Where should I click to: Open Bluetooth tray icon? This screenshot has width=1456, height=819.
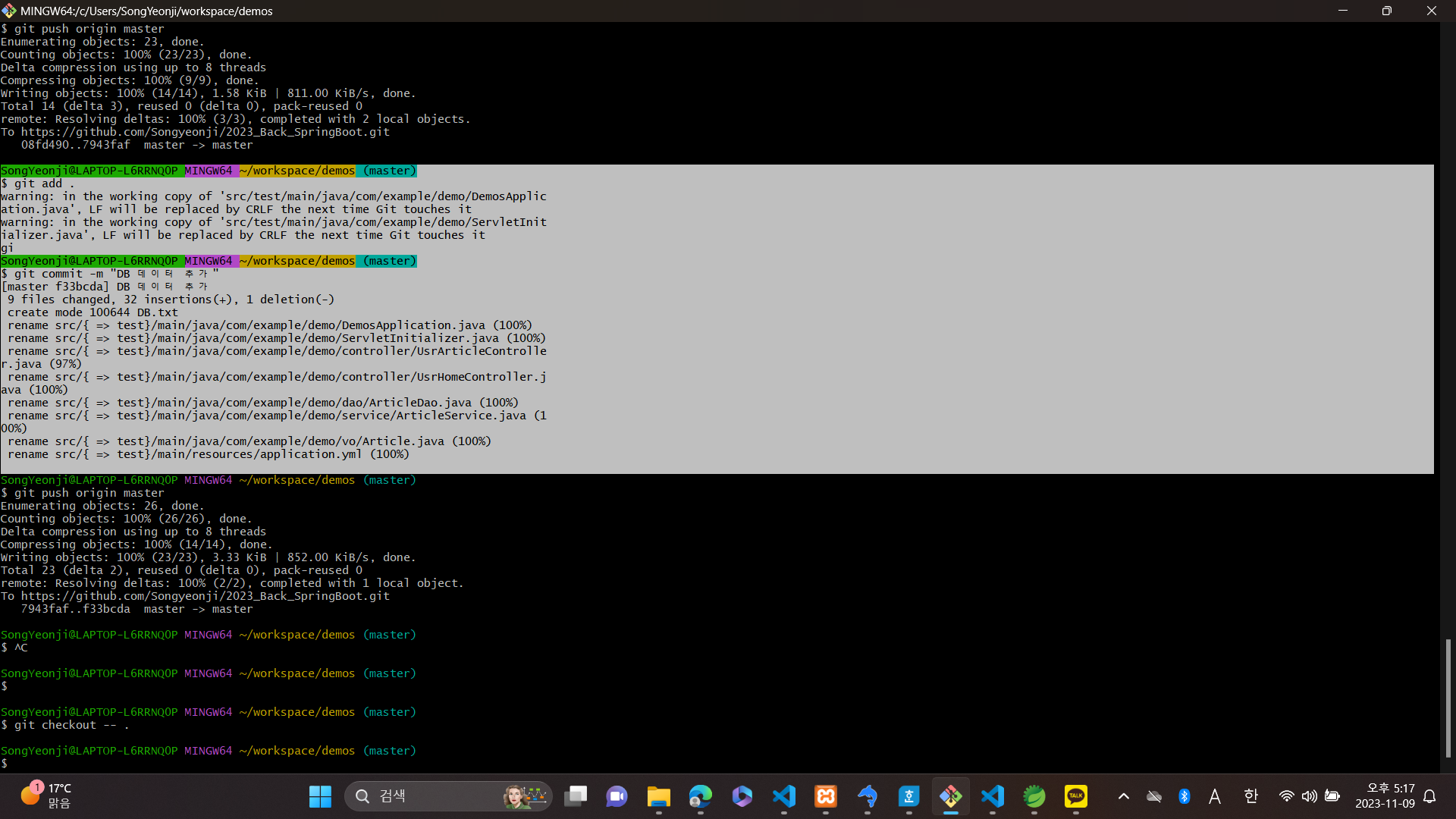1184,796
